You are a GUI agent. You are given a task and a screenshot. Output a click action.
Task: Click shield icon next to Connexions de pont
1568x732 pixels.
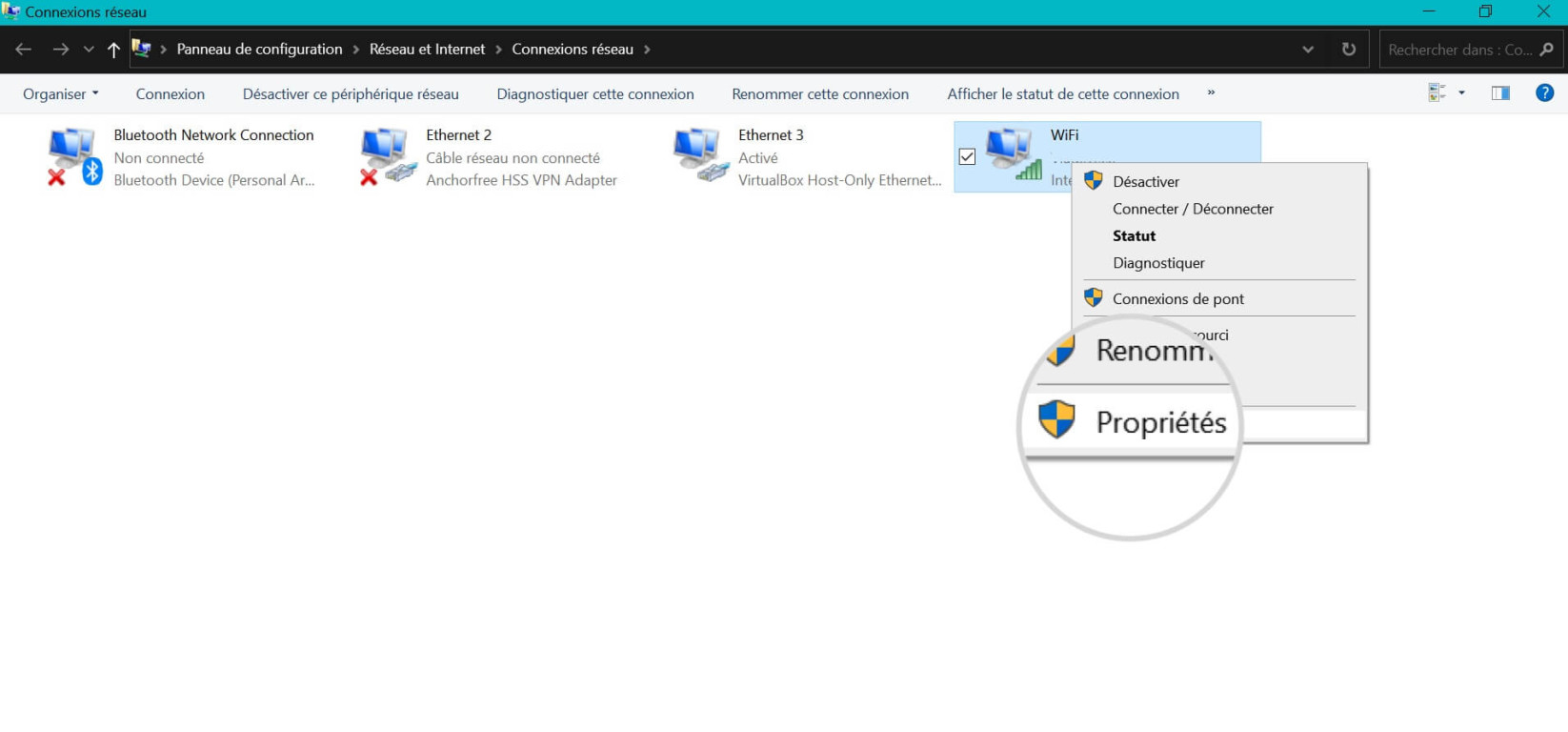pyautogui.click(x=1094, y=297)
